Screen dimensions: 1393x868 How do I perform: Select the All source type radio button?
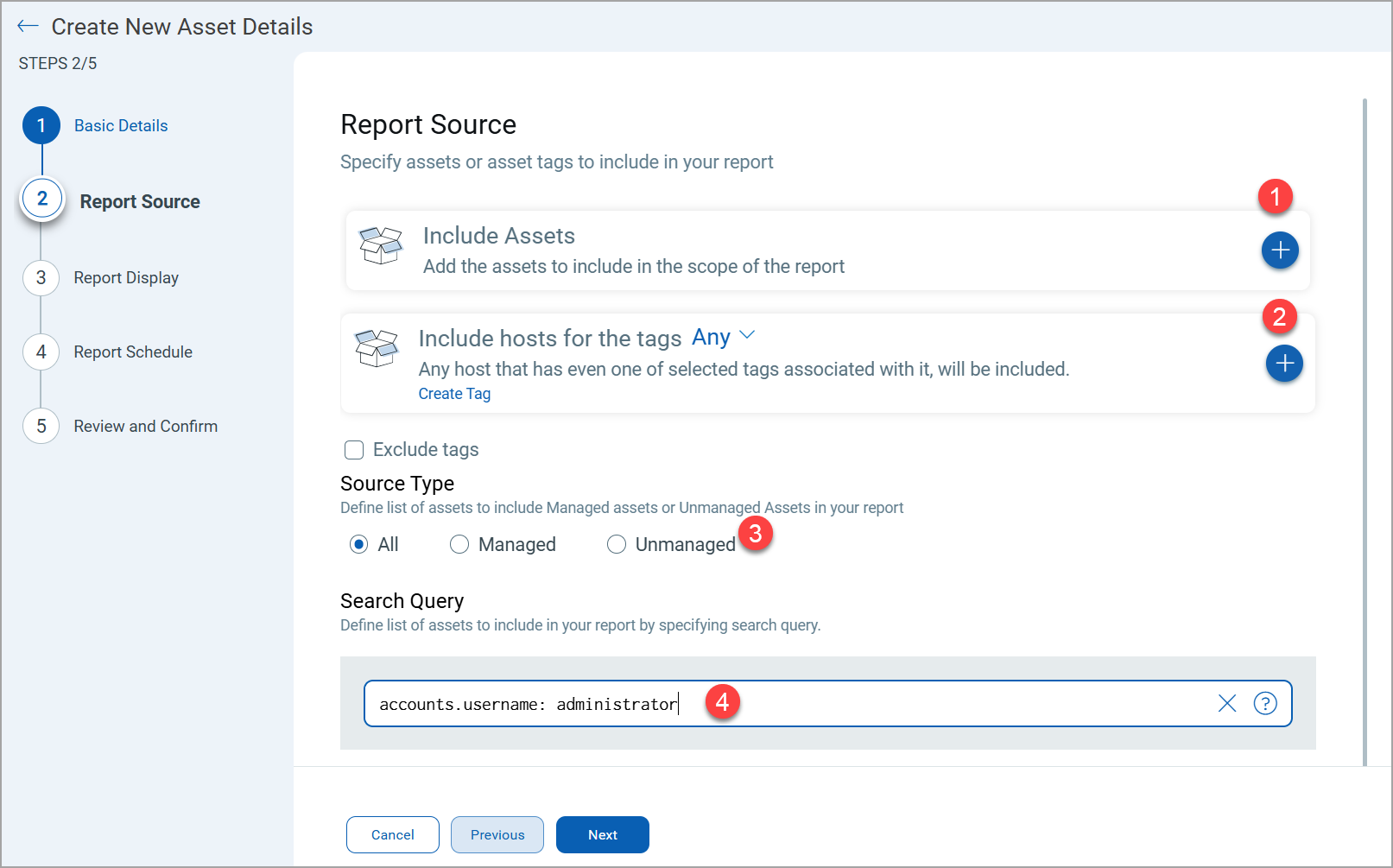(x=358, y=544)
